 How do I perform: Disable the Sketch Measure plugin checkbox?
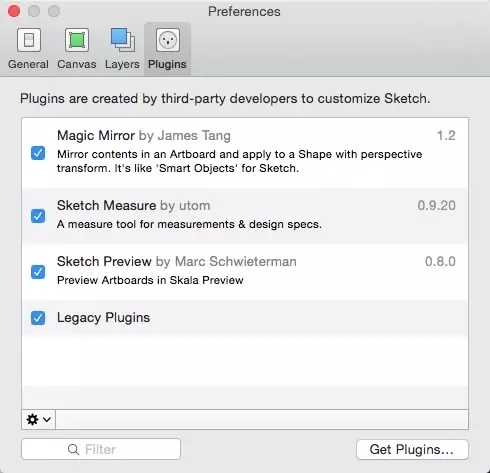38,216
